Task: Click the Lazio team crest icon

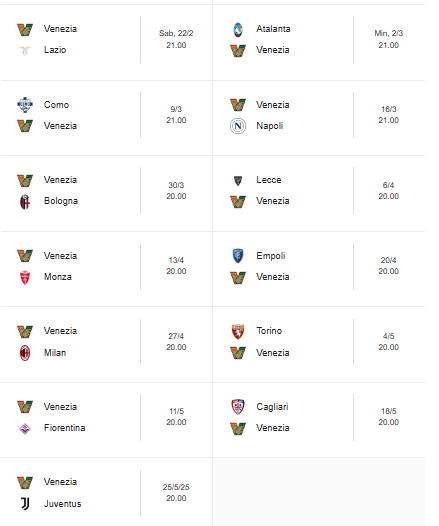Action: tap(25, 50)
